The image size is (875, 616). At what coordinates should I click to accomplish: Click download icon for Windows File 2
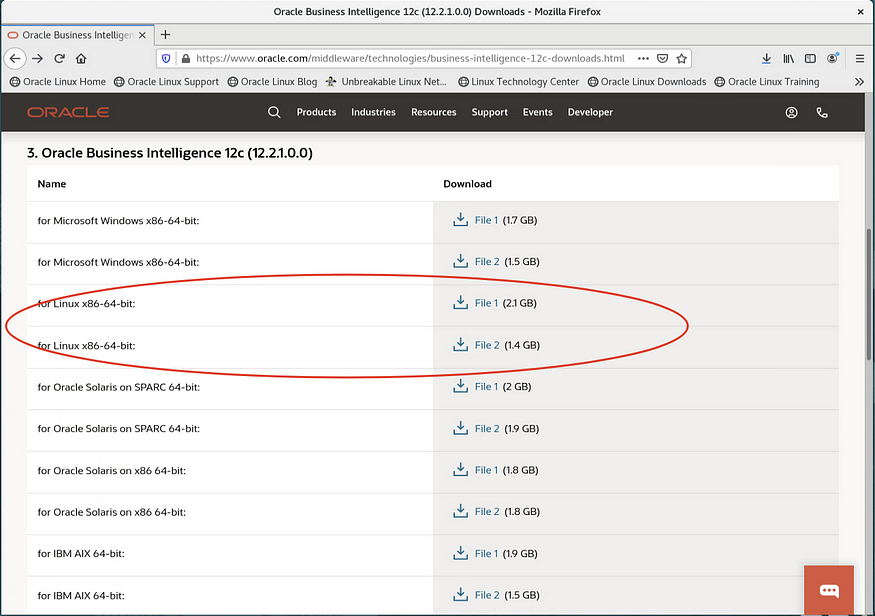(460, 261)
